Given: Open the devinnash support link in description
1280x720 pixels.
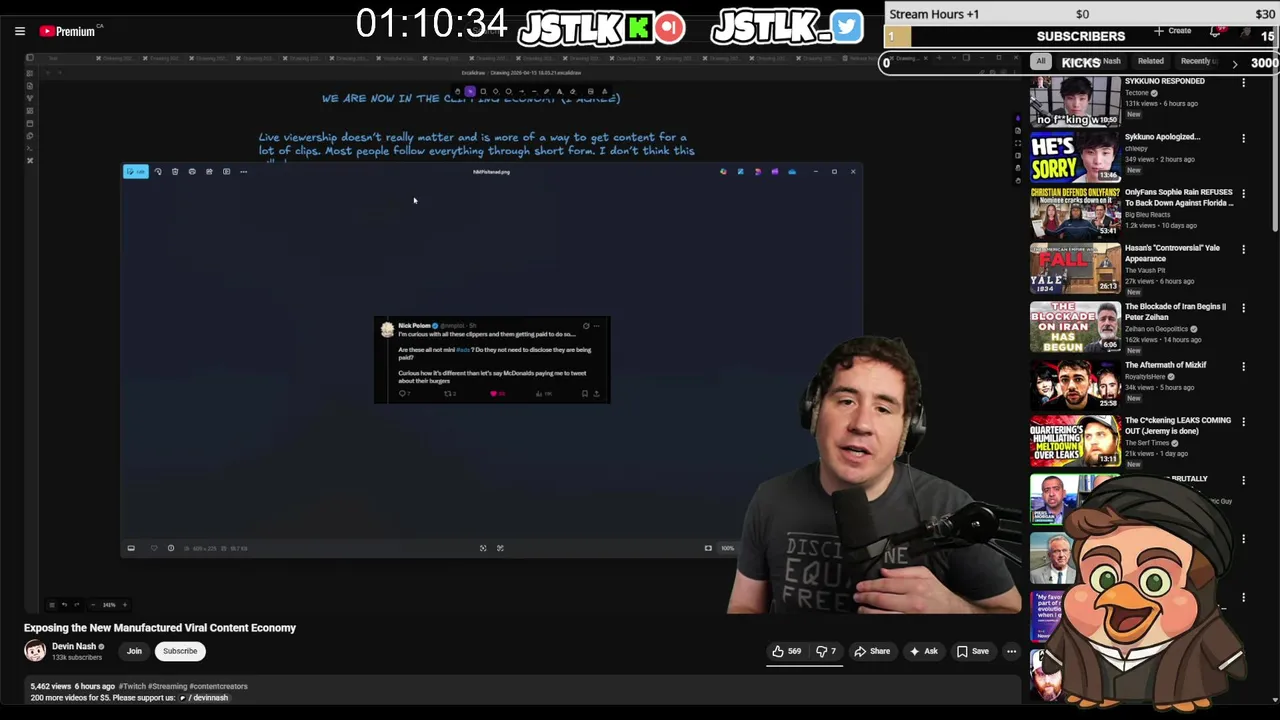Looking at the screenshot, I should [x=206, y=697].
